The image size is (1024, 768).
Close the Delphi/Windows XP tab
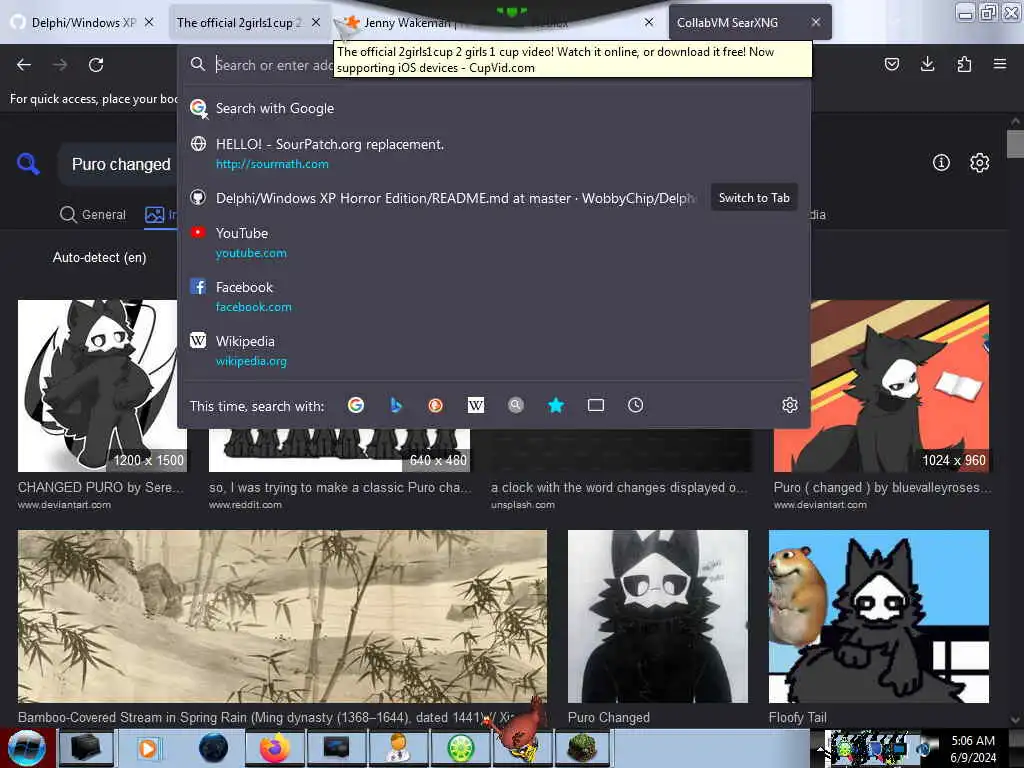coord(149,22)
